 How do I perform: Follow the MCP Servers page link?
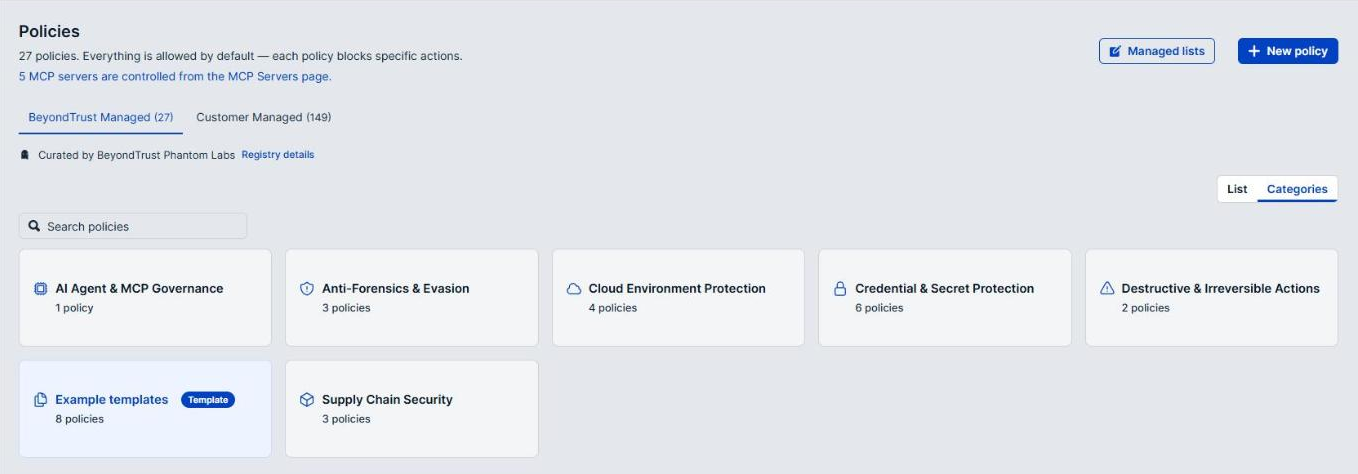[x=175, y=76]
